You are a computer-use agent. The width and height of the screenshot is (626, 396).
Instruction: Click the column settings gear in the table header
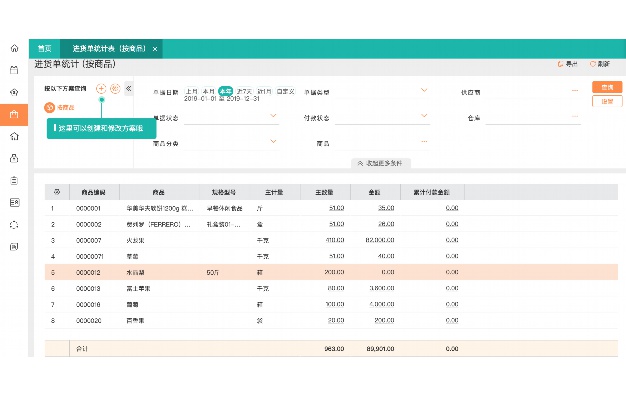pyautogui.click(x=57, y=192)
